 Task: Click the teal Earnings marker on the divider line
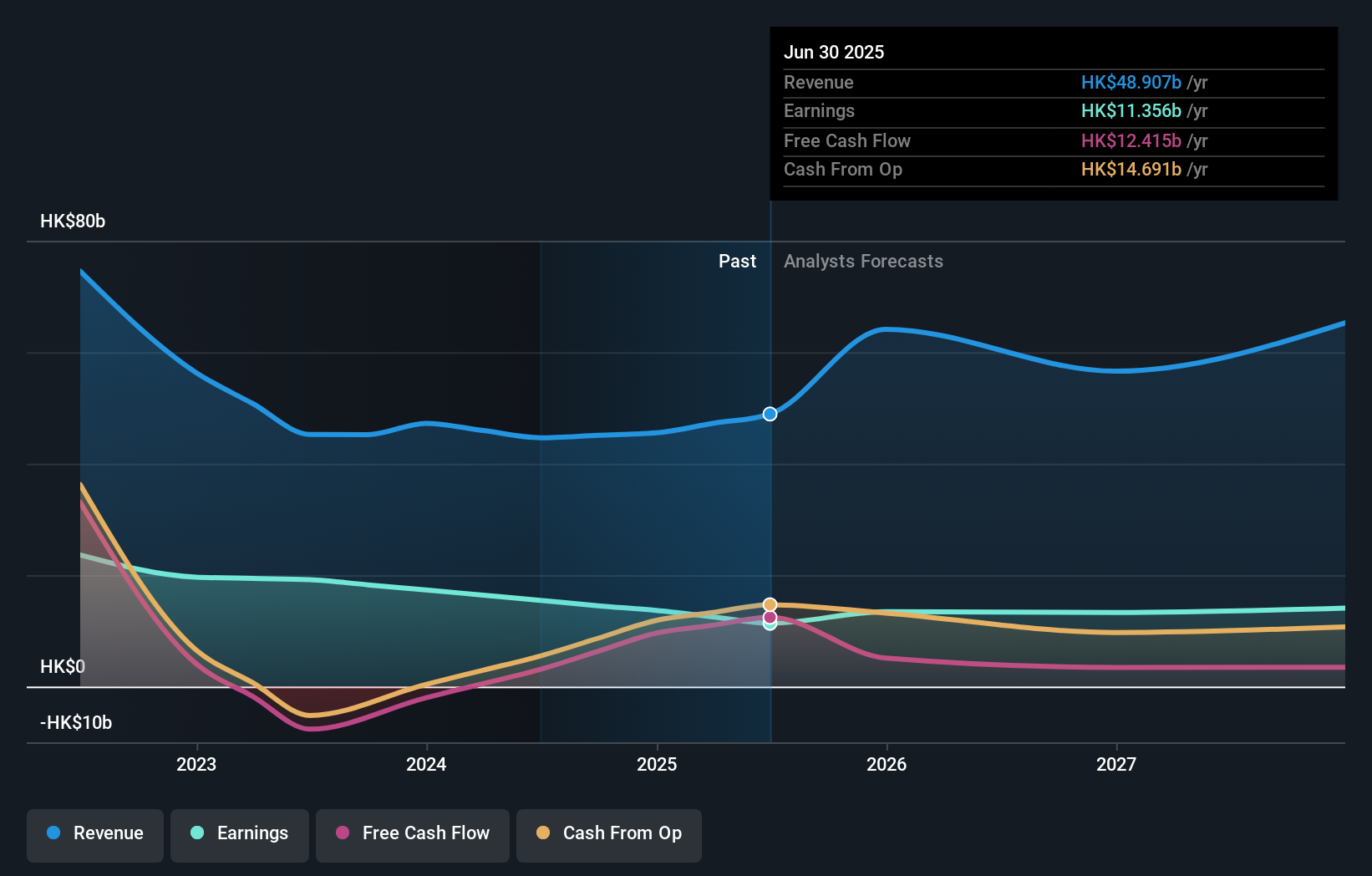(x=770, y=626)
